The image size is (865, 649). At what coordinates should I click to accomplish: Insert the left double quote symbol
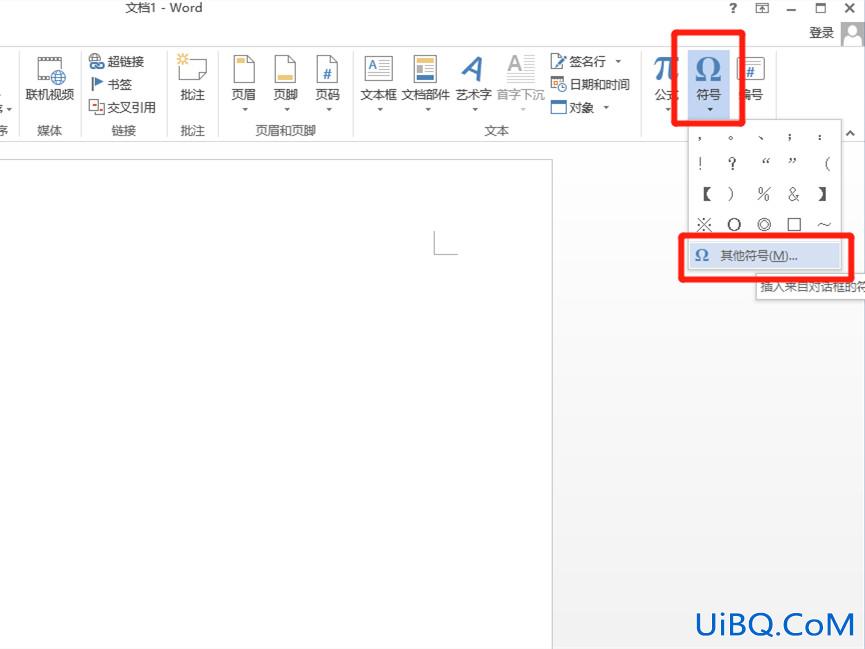point(765,162)
